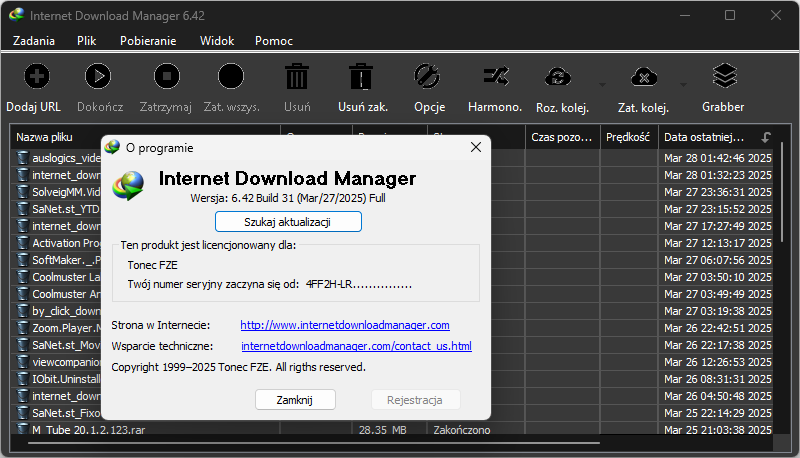Click the Zamknij button

coord(295,400)
